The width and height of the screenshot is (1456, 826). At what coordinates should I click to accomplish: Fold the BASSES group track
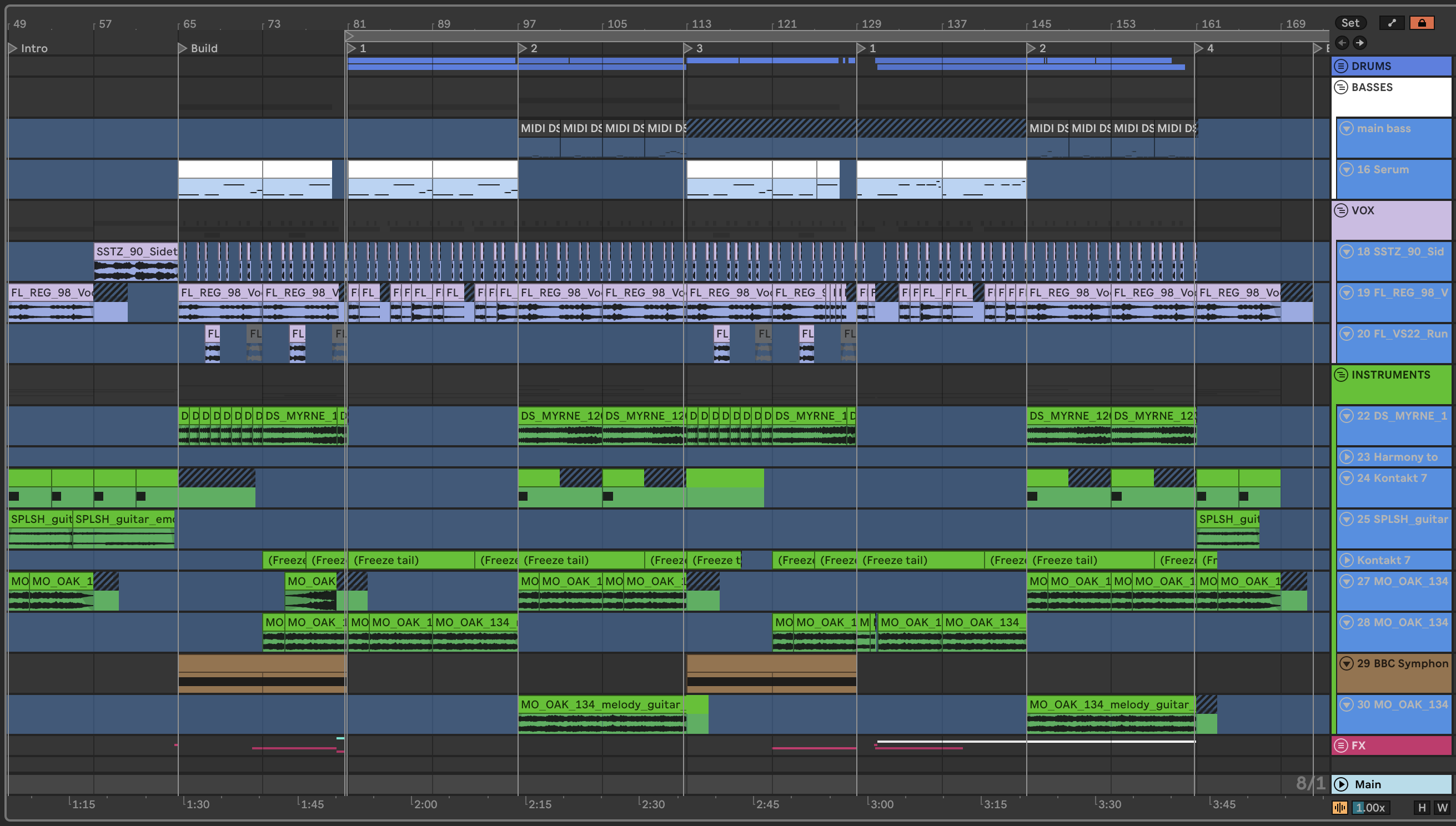click(1341, 87)
